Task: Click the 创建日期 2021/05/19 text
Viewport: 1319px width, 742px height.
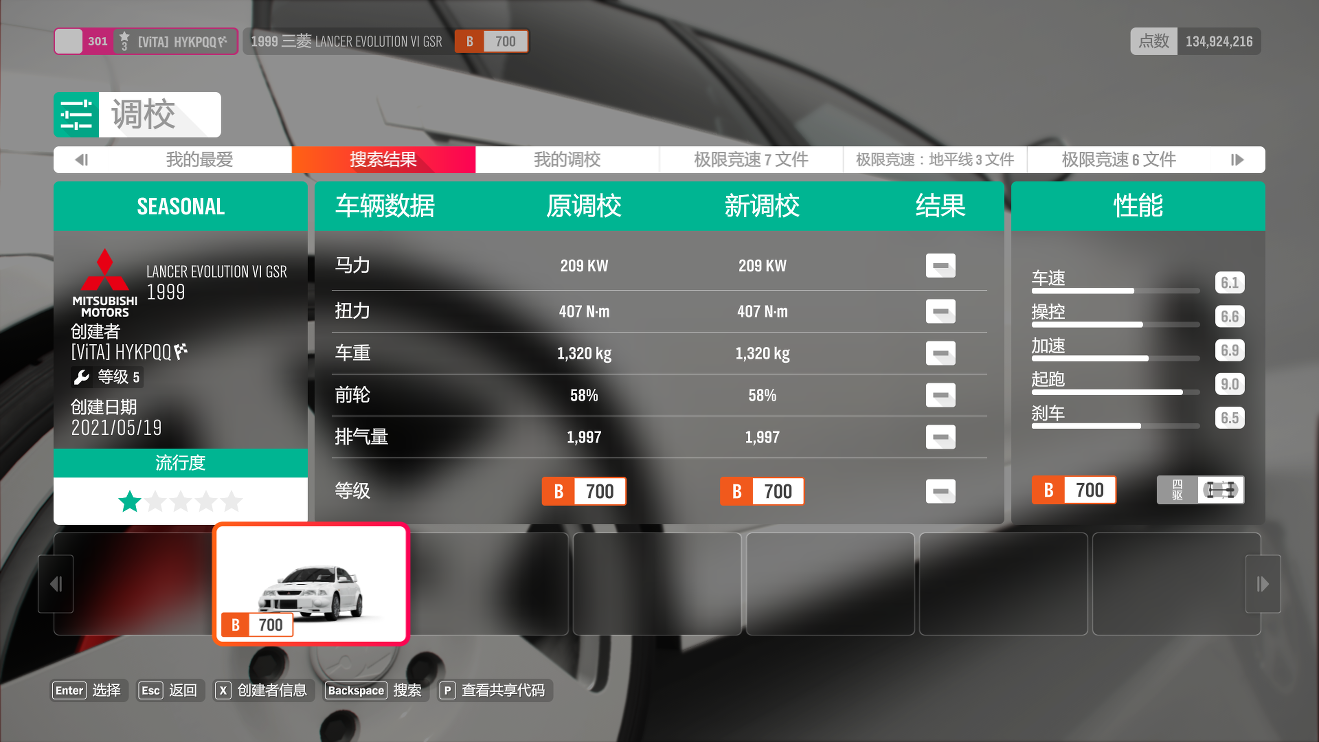Action: tap(116, 417)
